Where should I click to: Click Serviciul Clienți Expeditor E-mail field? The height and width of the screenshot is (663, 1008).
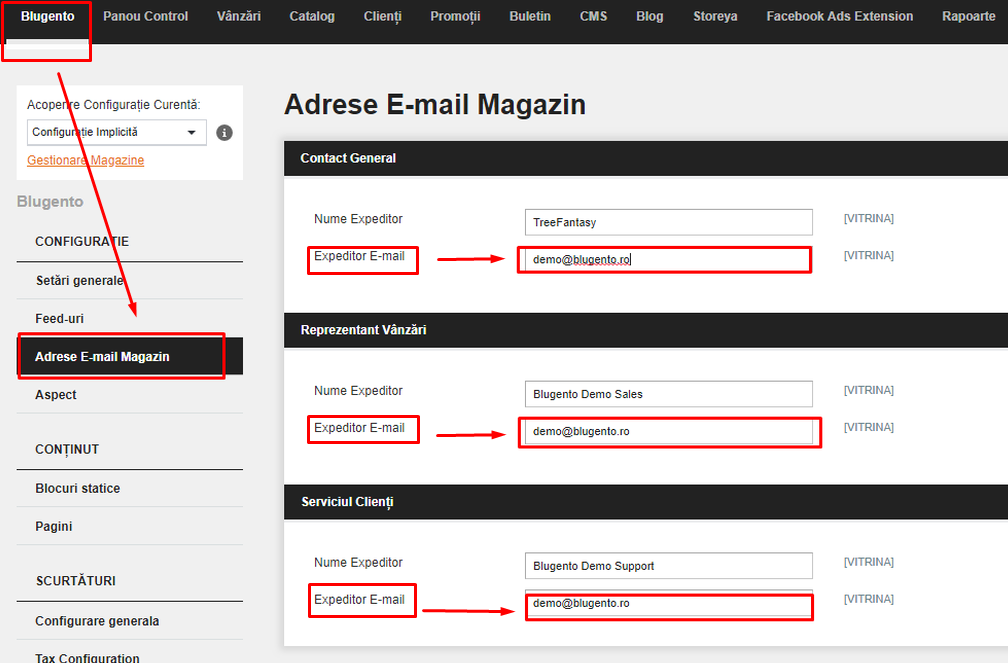click(669, 603)
